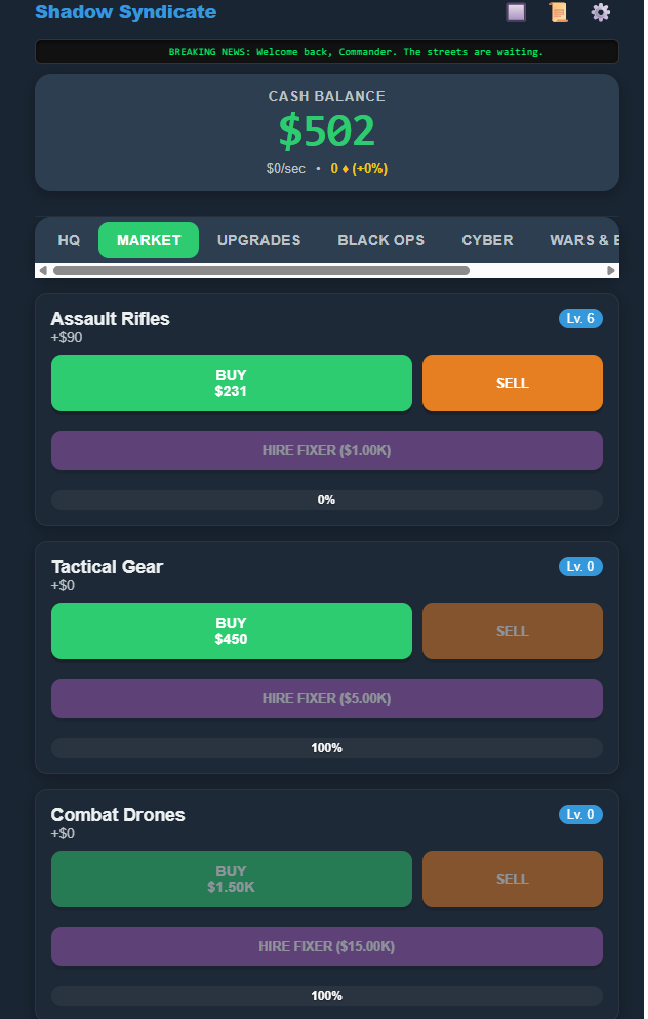Image resolution: width=648 pixels, height=1019 pixels.
Task: Click the tab bar's left scroll arrow
Action: coord(43,270)
